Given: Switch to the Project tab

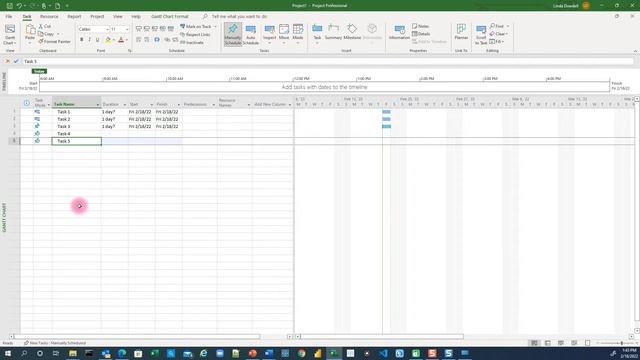Looking at the screenshot, I should [x=97, y=17].
